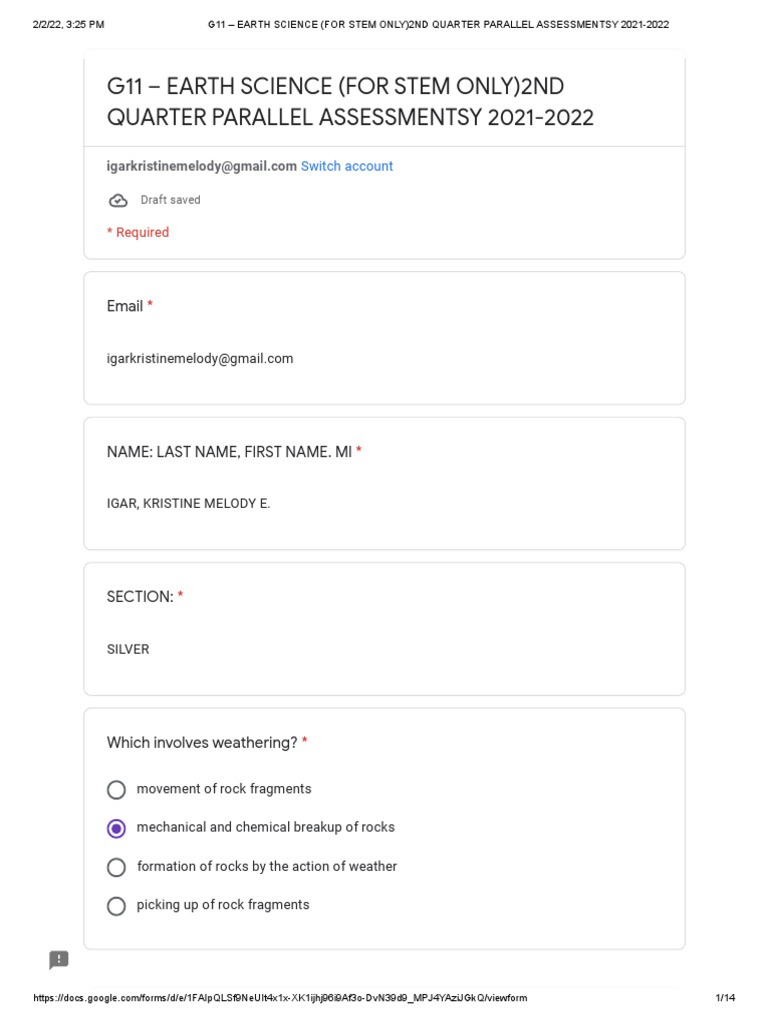This screenshot has height=1024, width=768.
Task: Select "mechanical and chemical breakup of rocks" radio button
Action: tap(116, 828)
